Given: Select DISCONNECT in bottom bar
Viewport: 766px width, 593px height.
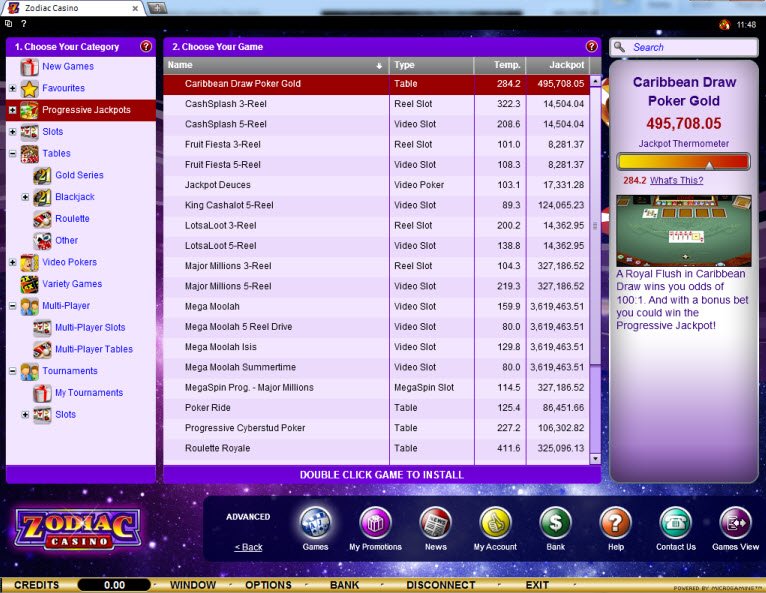Looking at the screenshot, I should click(441, 585).
